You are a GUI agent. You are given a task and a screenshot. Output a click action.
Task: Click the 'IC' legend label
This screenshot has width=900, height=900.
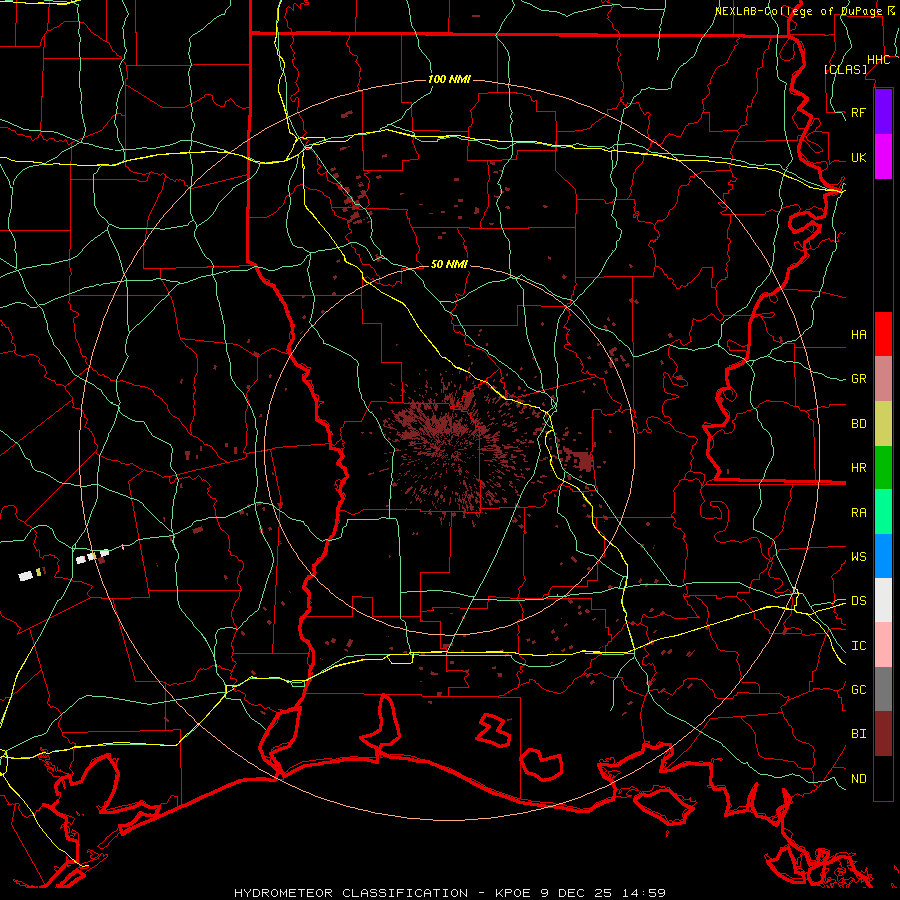[x=858, y=646]
